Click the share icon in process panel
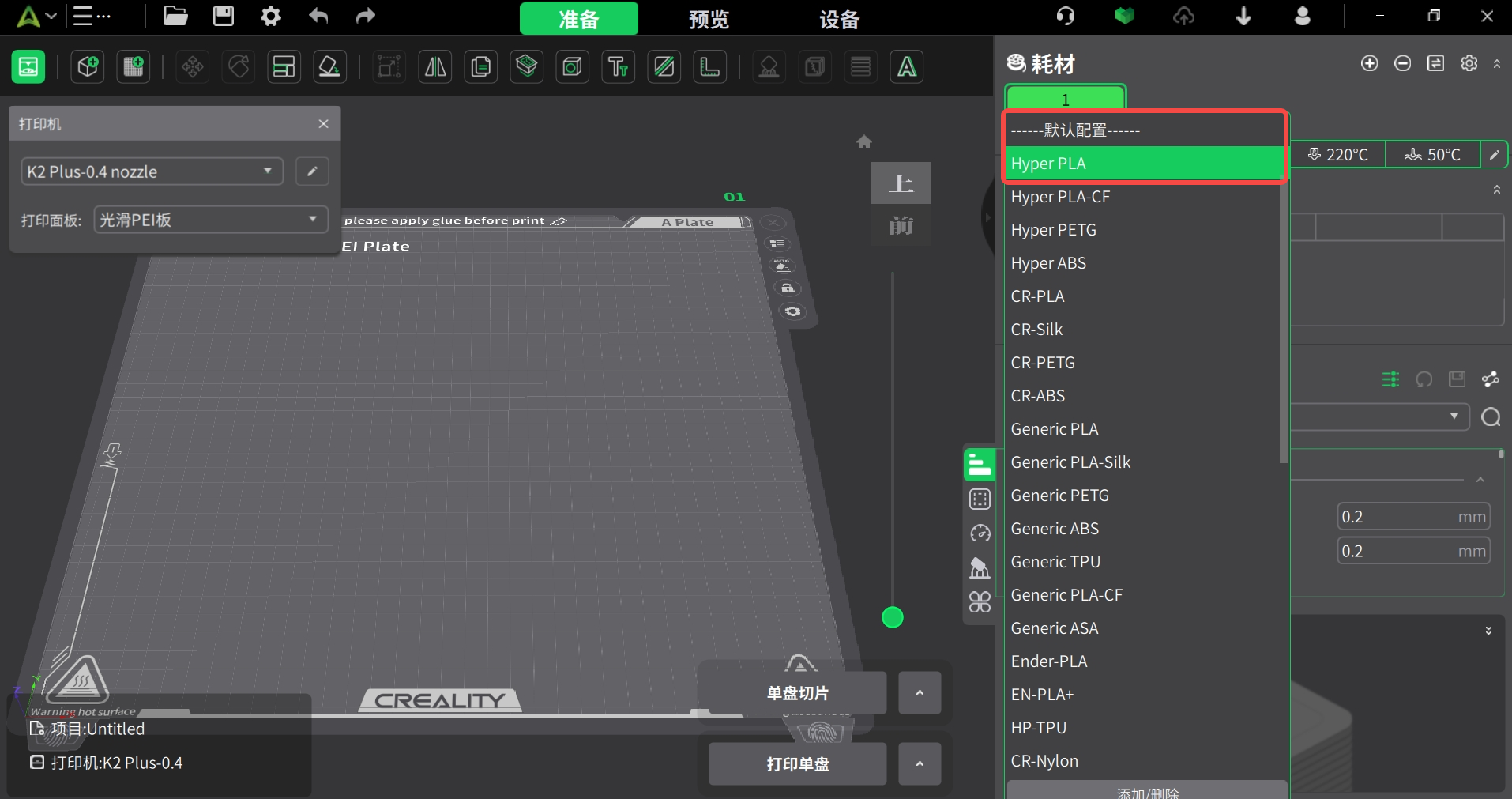This screenshot has height=799, width=1512. 1491,379
